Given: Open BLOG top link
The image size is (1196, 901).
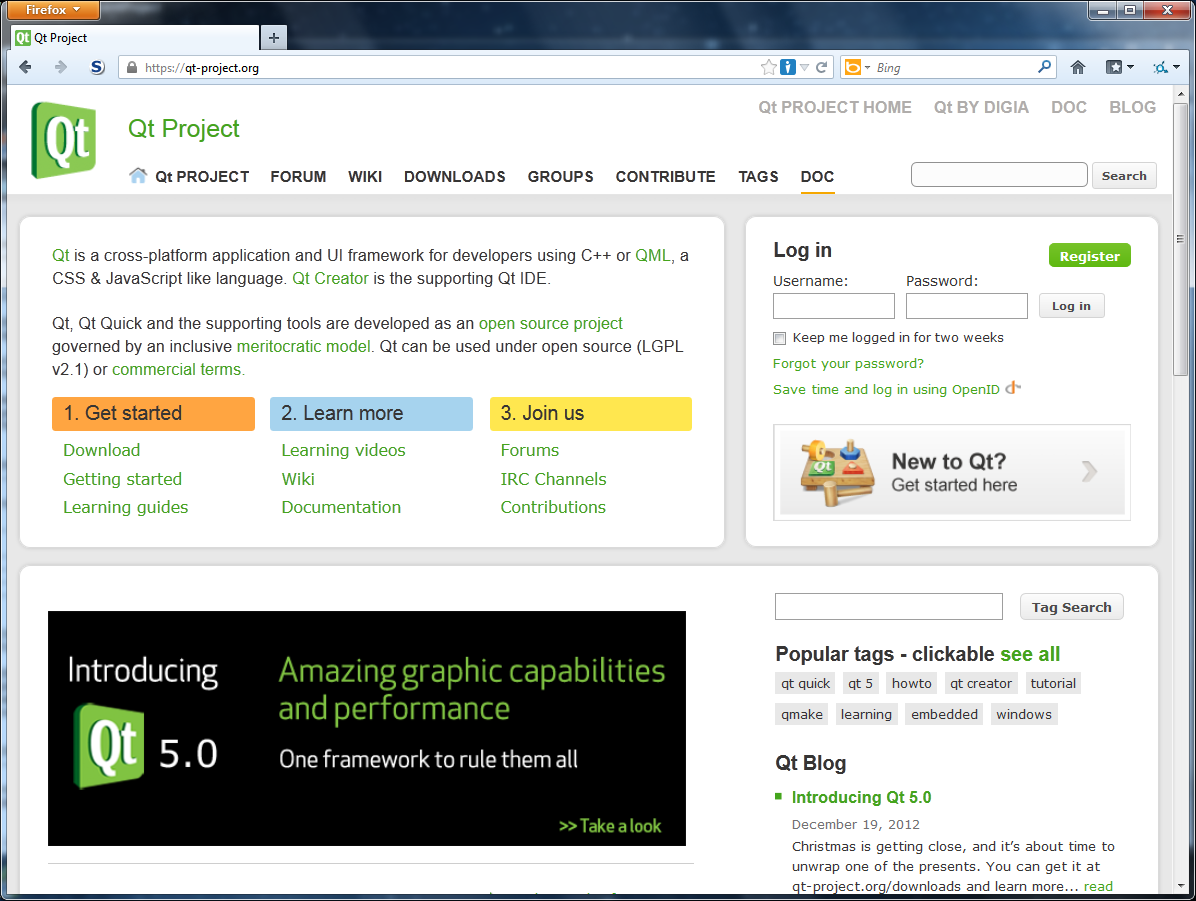Looking at the screenshot, I should (1132, 107).
